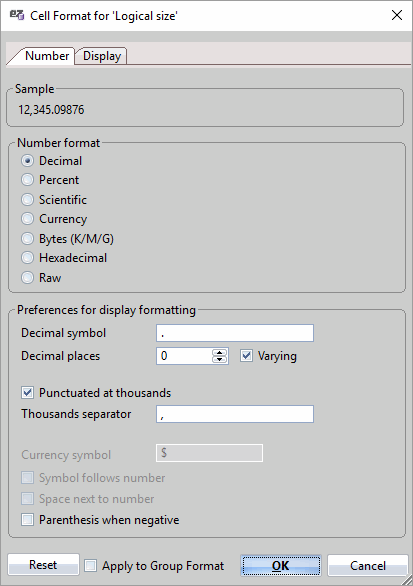Viewport: 413px width, 586px height.
Task: Click the Decimal symbol input field
Action: tap(235, 333)
